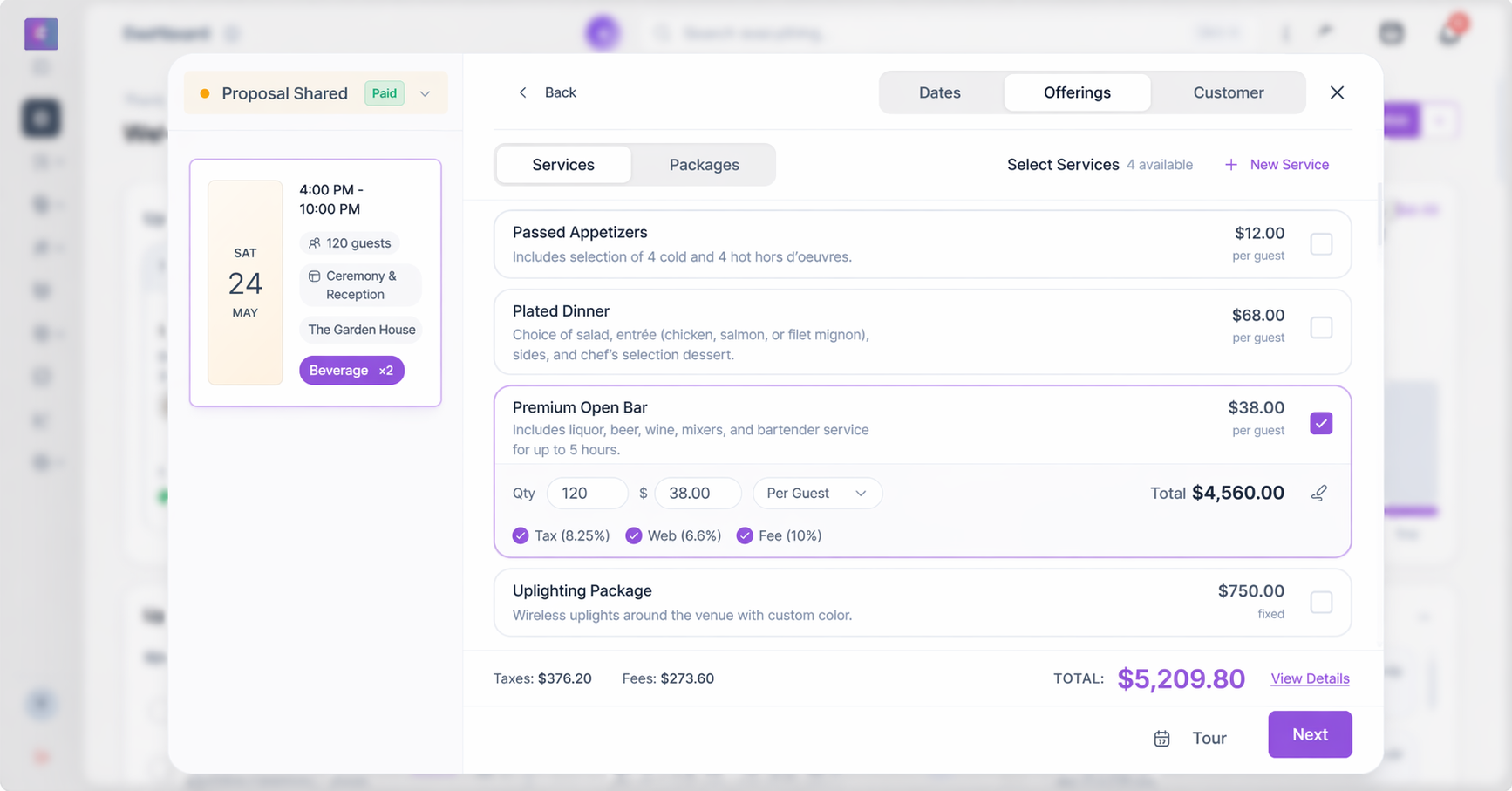
Task: Click the Beverage x2 tag
Action: (351, 371)
